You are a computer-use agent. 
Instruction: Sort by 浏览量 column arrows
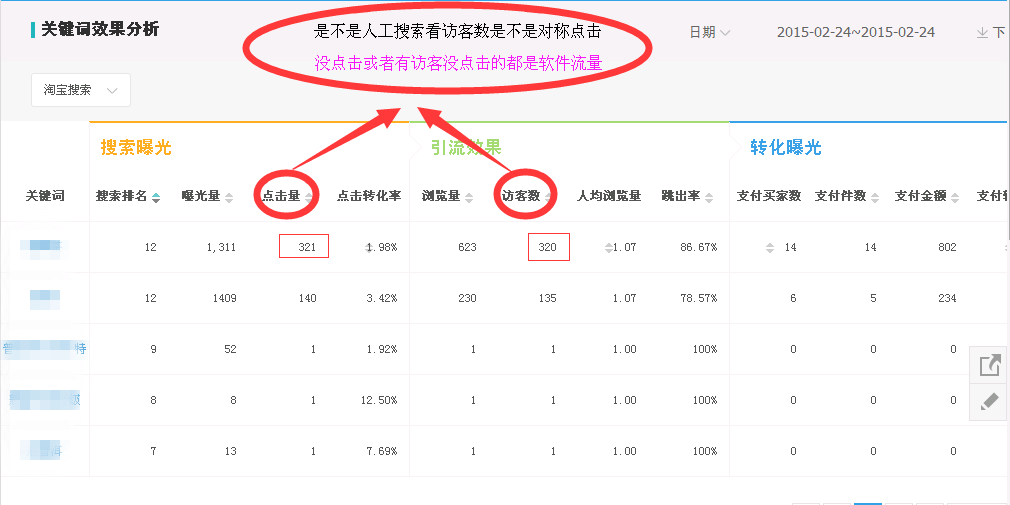(x=469, y=197)
